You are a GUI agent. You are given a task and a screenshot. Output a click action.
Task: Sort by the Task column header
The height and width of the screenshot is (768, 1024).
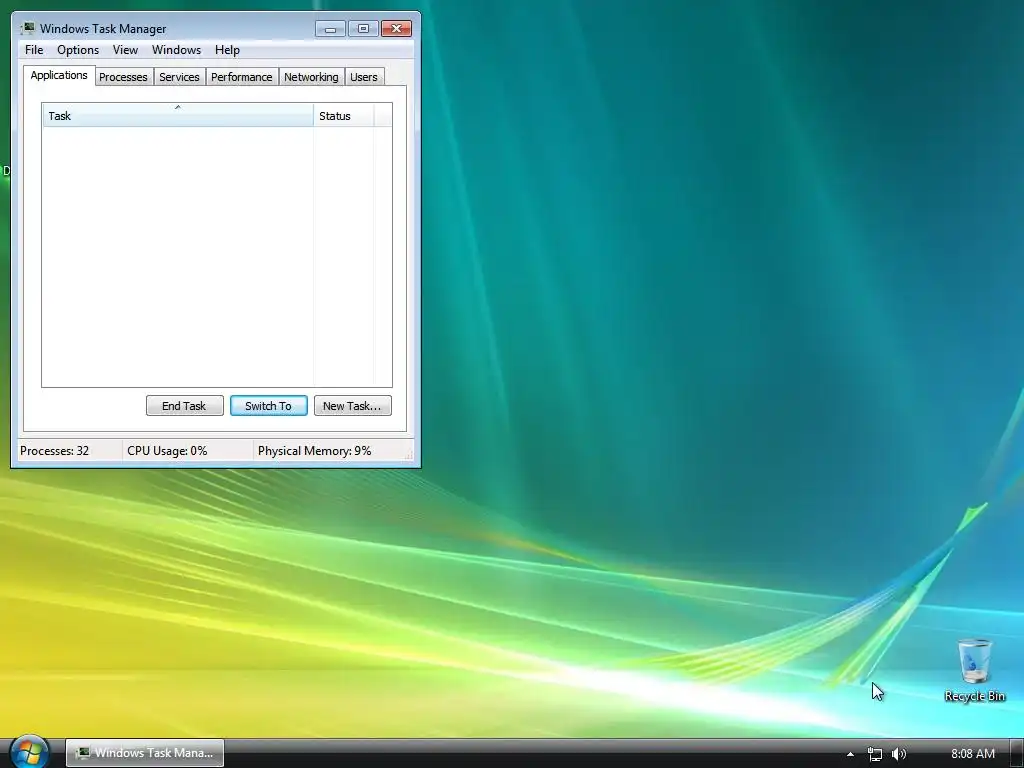(x=178, y=116)
